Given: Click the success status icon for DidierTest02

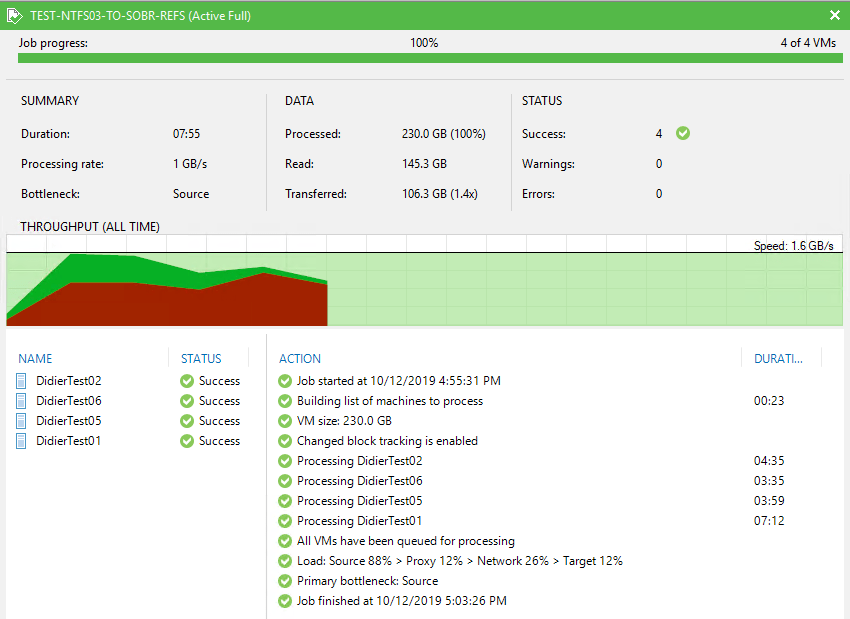Looking at the screenshot, I should 187,381.
